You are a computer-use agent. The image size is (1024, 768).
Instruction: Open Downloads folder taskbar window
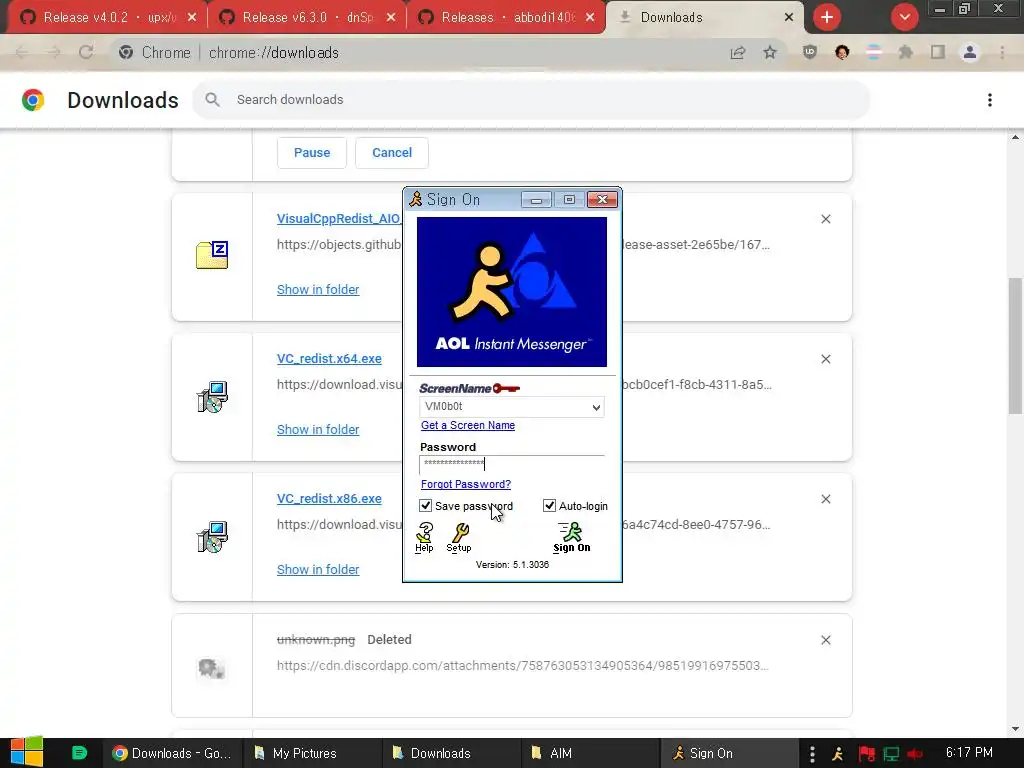tap(451, 753)
